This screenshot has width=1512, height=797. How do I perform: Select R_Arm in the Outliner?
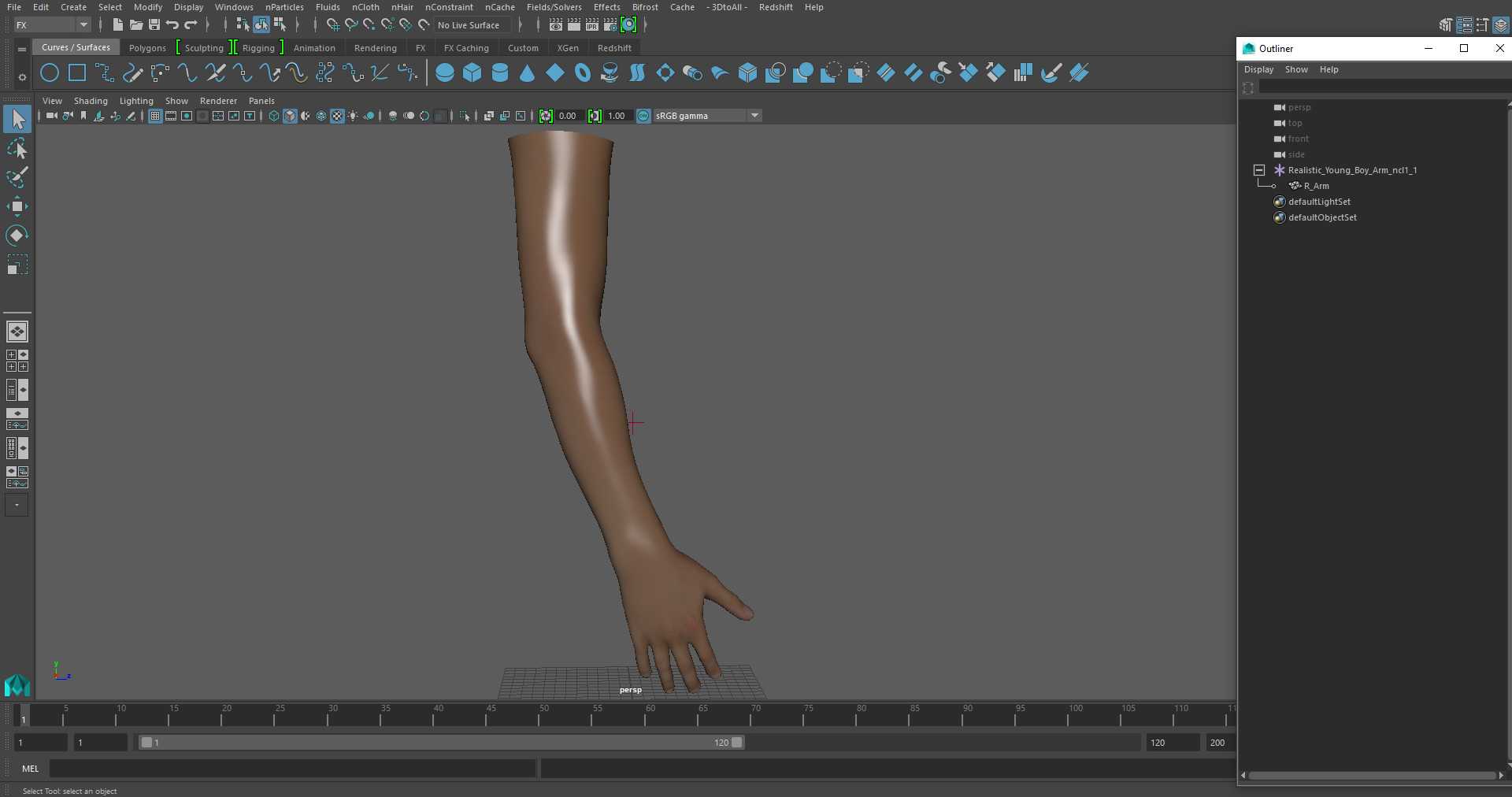(1316, 187)
